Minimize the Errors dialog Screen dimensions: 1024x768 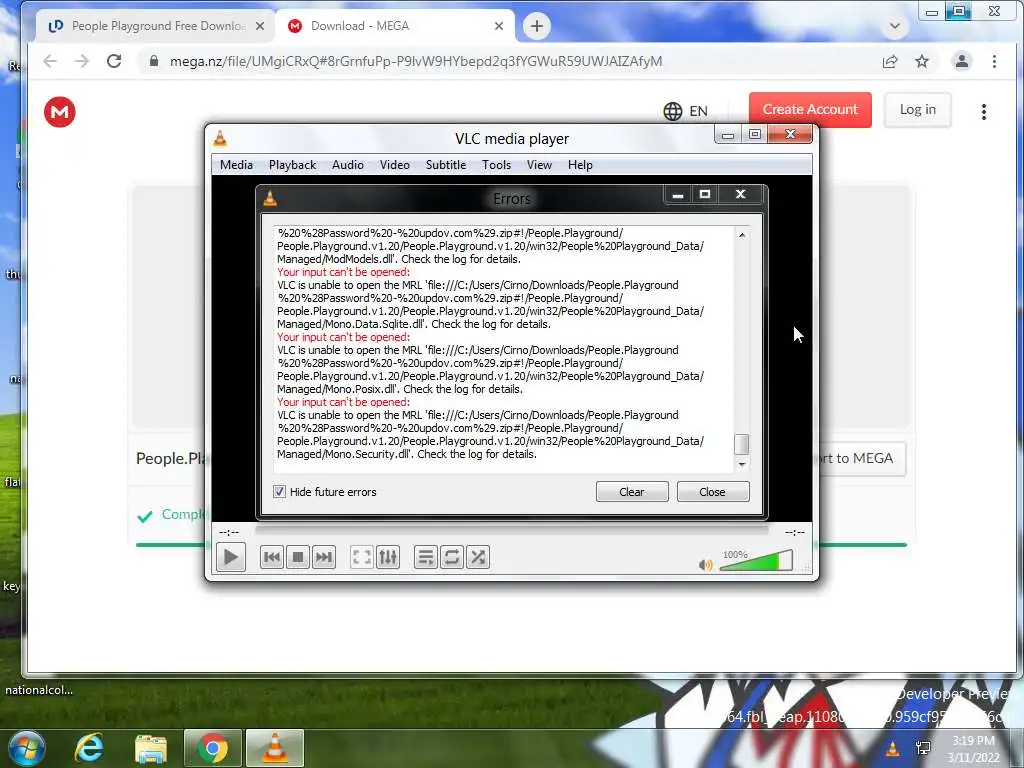(x=678, y=195)
